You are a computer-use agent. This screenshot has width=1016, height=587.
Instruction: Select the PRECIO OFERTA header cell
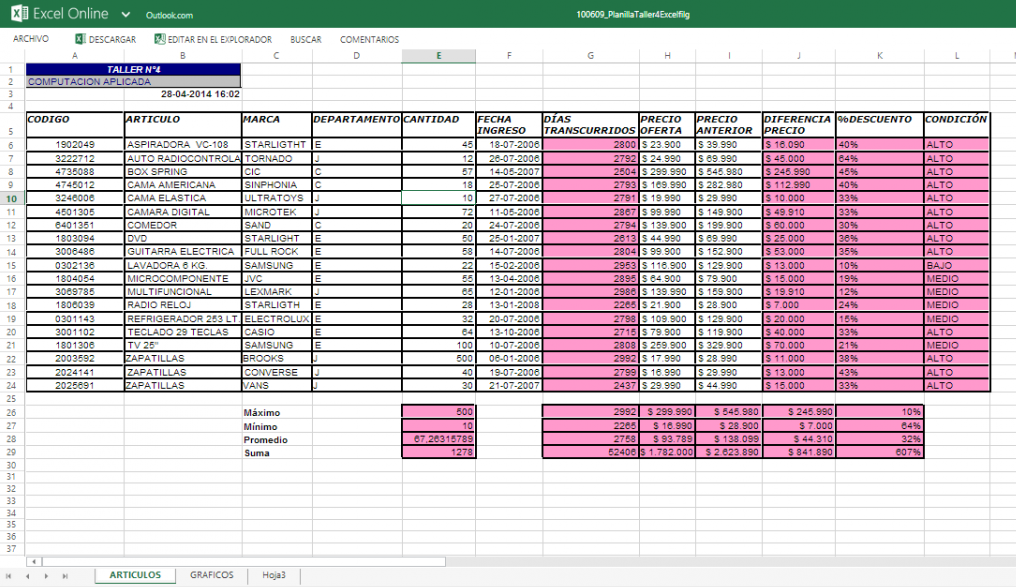pyautogui.click(x=667, y=125)
